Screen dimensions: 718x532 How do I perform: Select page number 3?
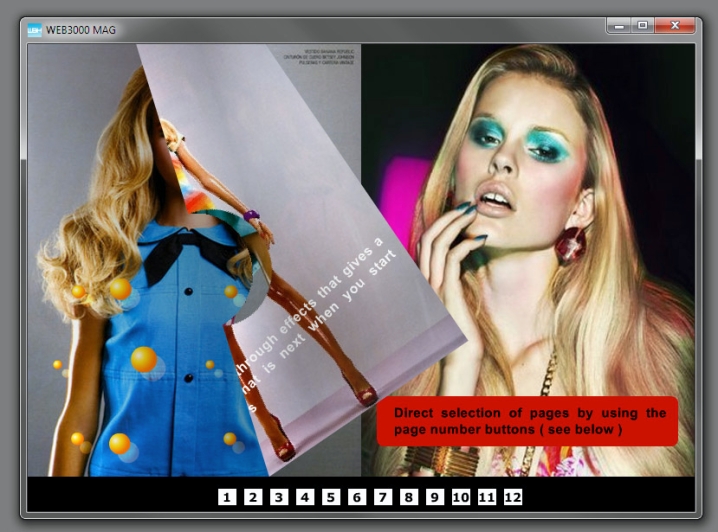pyautogui.click(x=279, y=496)
